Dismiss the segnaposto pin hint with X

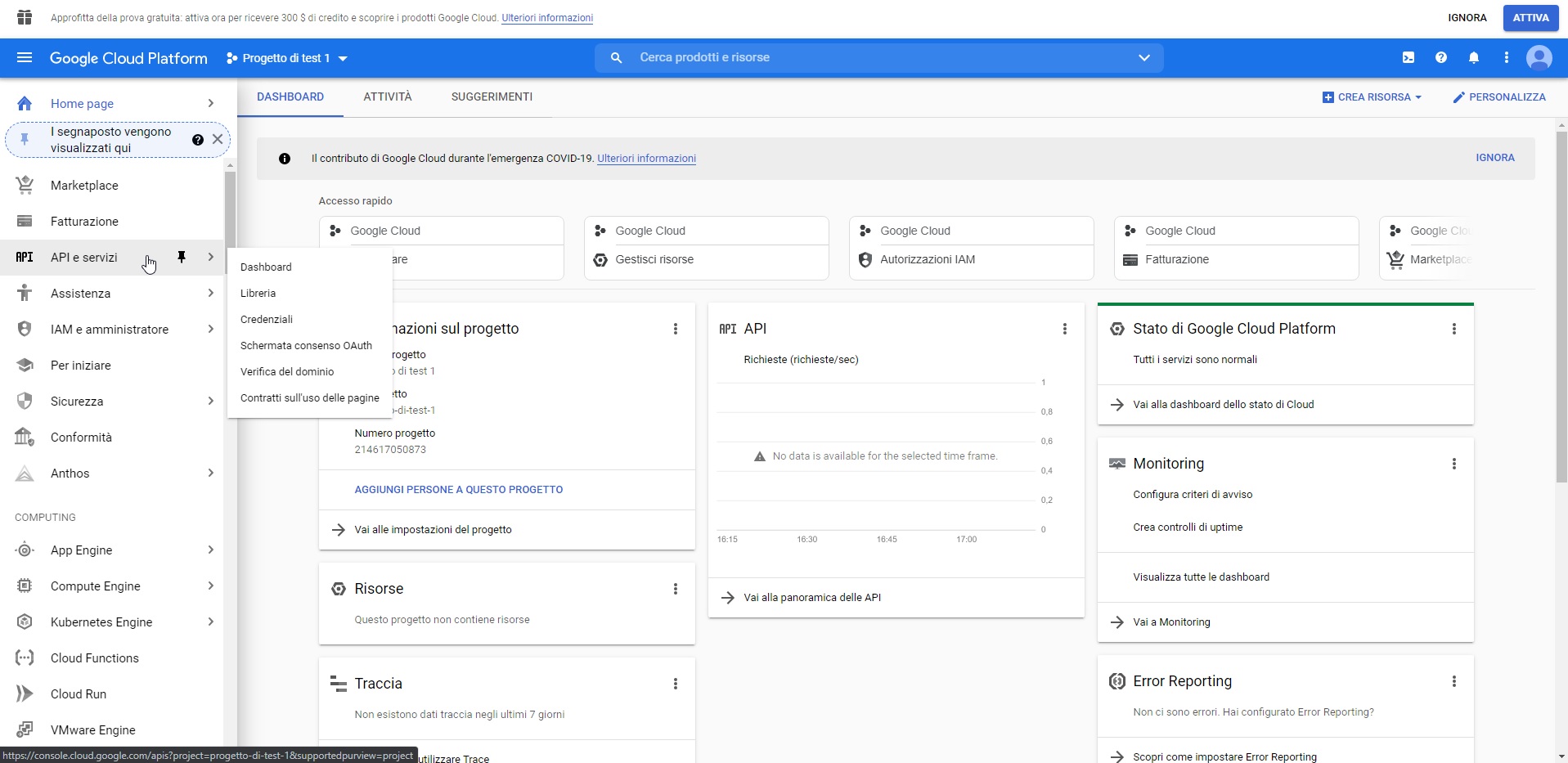218,139
